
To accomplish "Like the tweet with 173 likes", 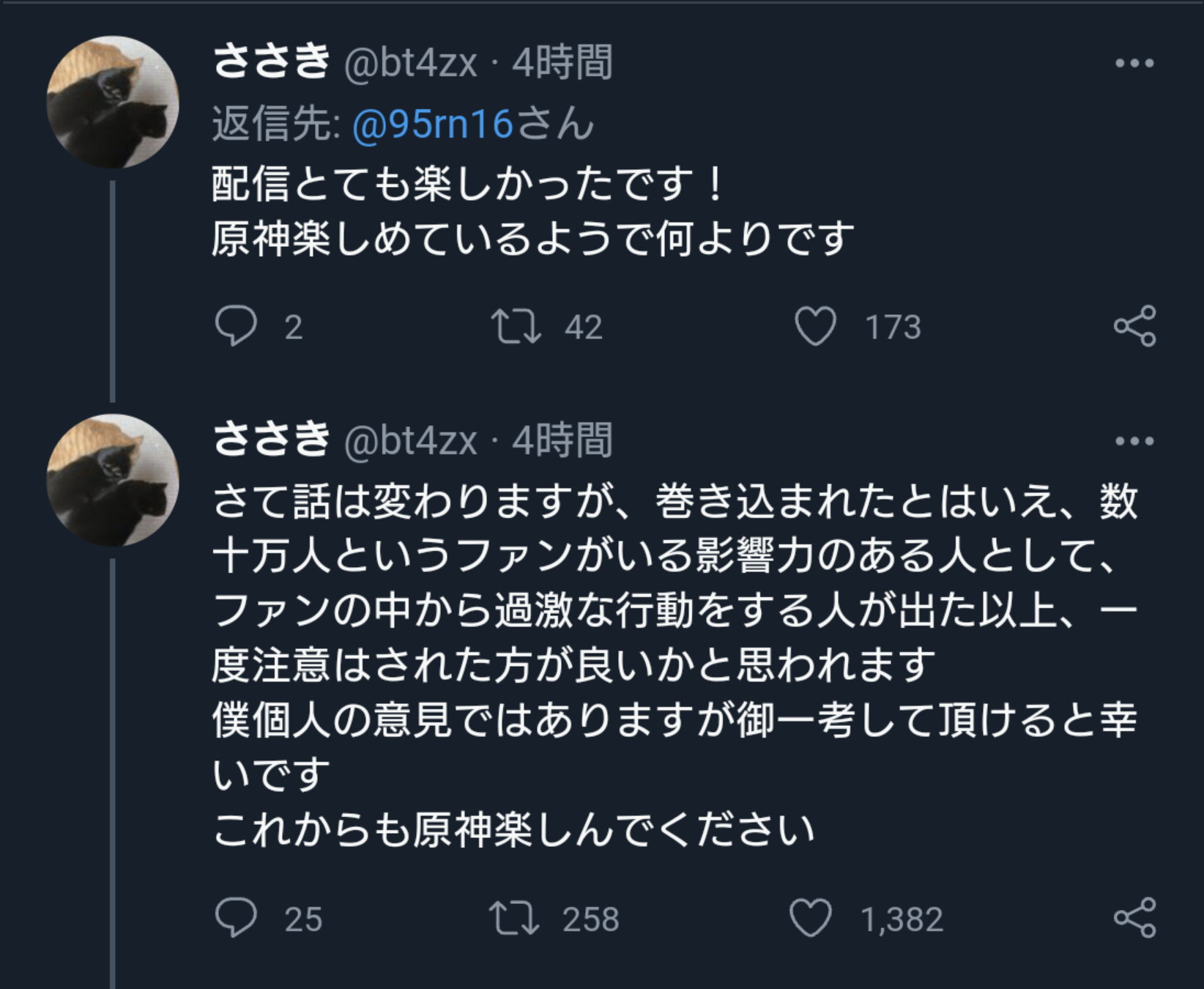I will 815,326.
